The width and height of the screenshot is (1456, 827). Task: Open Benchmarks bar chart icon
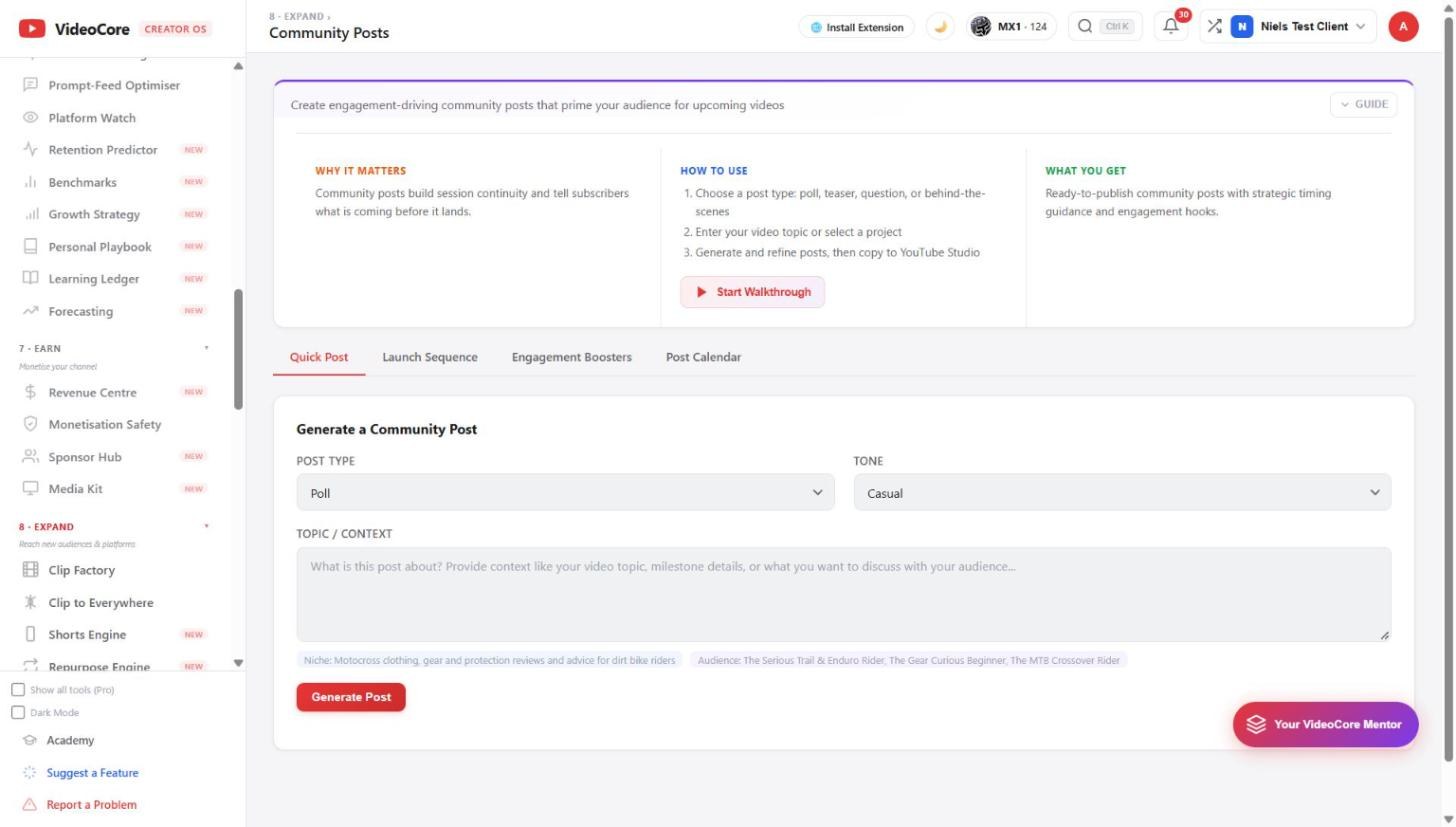pos(30,182)
